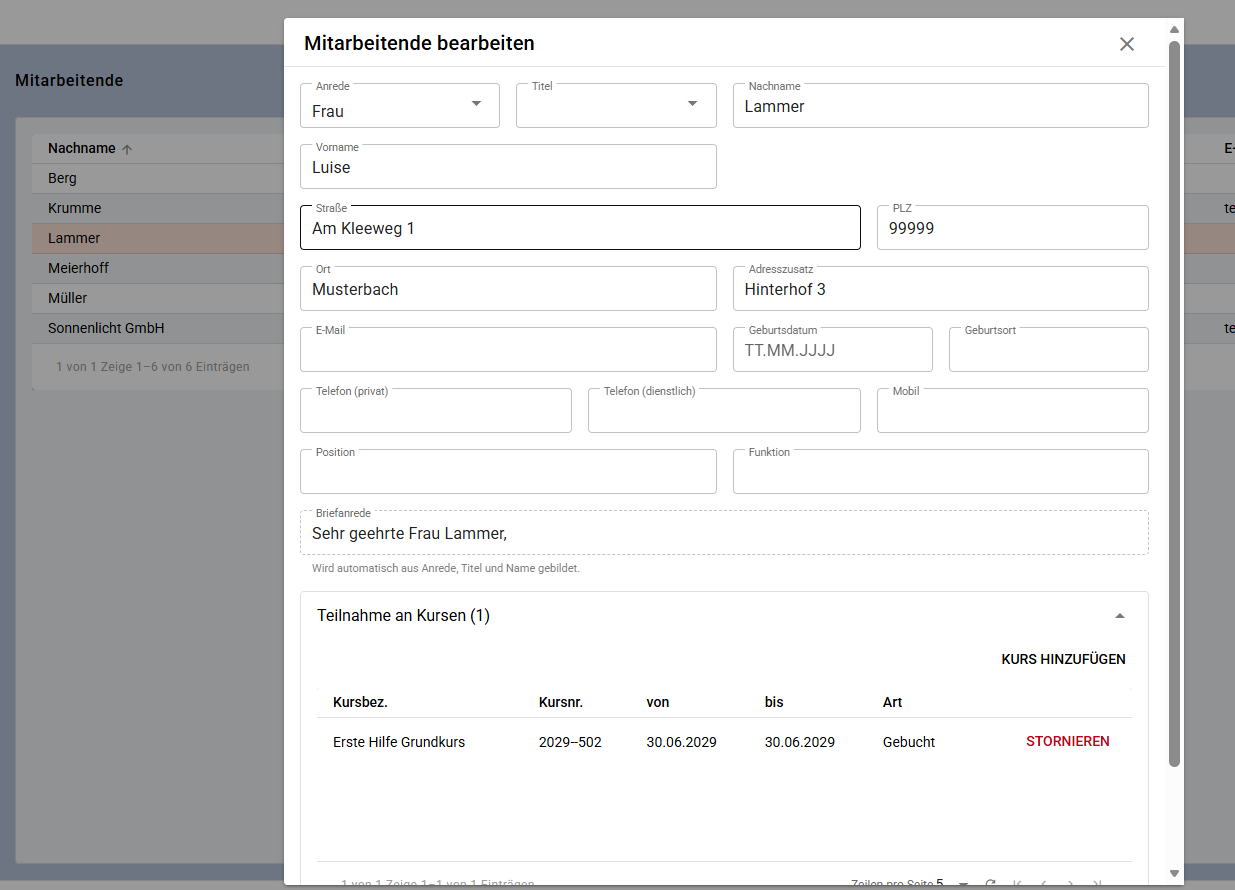Select the PLZ field with 99999
Screen dimensions: 1235x890
pyautogui.click(x=1013, y=228)
